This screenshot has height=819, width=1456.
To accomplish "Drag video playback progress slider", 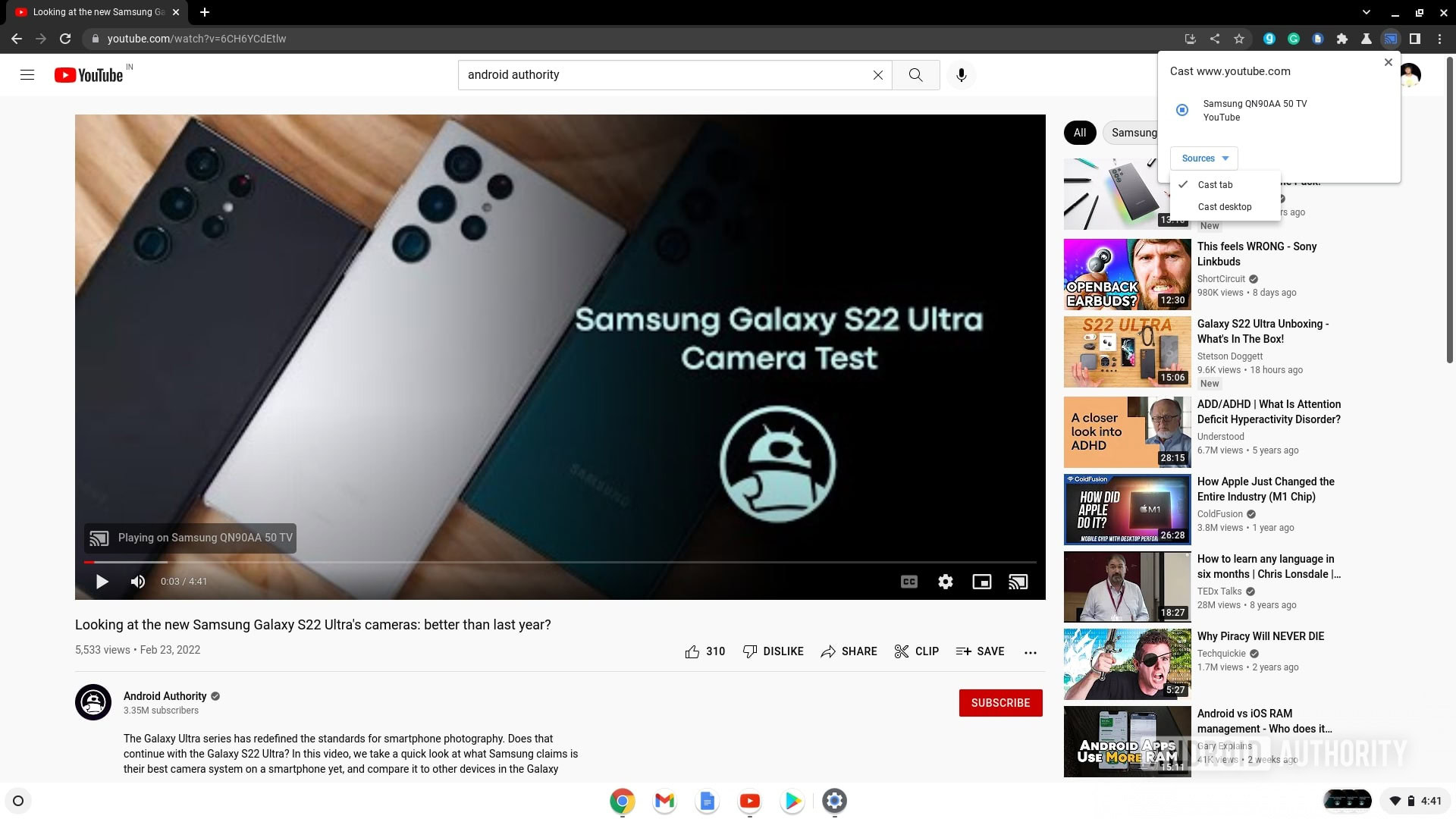I will point(96,561).
